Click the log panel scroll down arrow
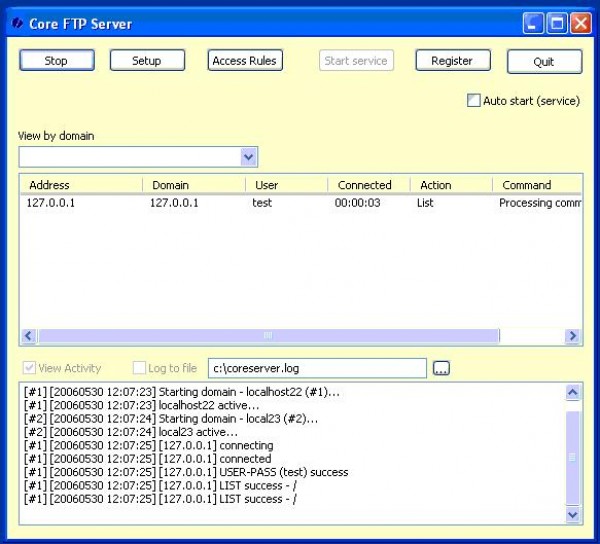The height and width of the screenshot is (544, 600). [x=573, y=514]
